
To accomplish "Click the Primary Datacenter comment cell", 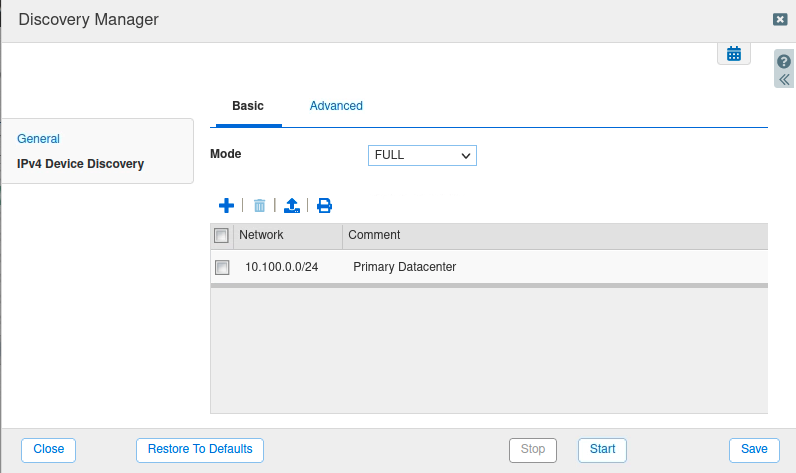I will pyautogui.click(x=404, y=267).
